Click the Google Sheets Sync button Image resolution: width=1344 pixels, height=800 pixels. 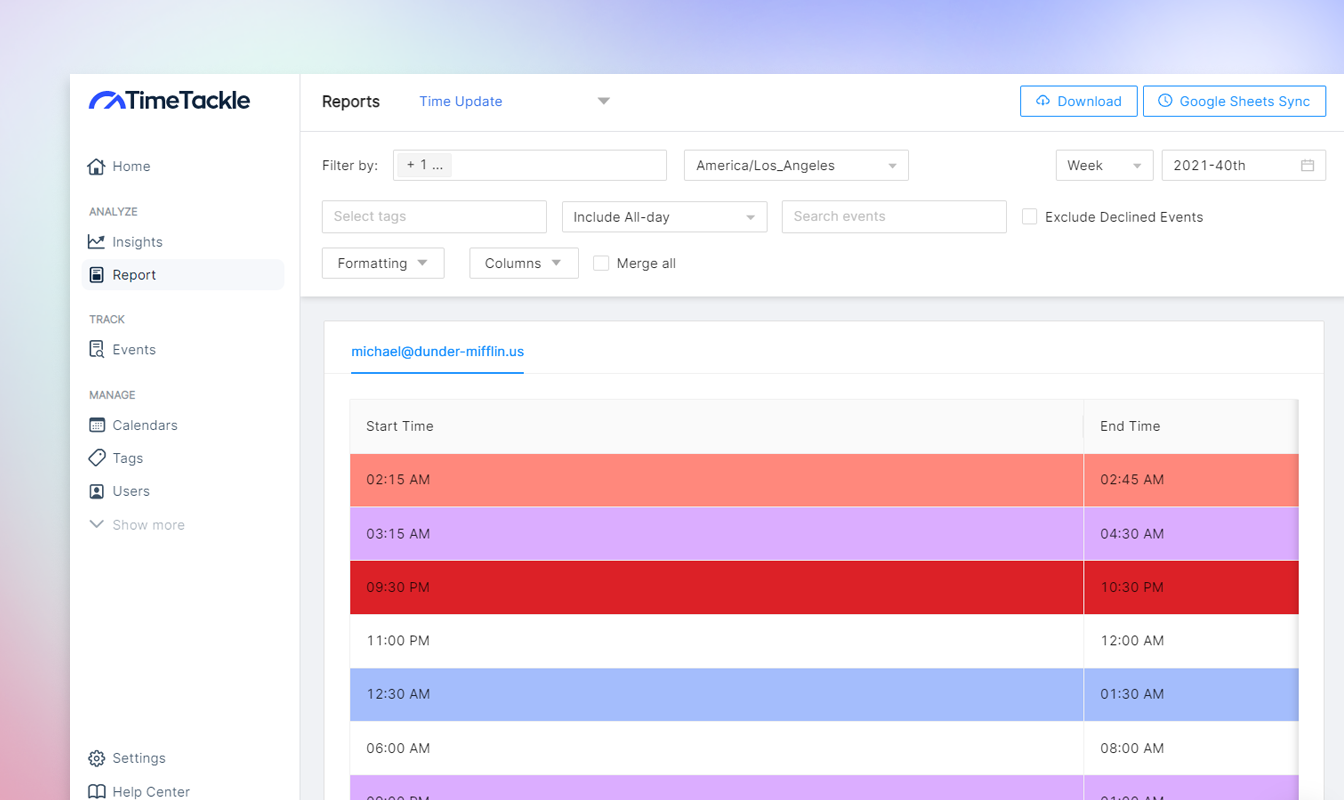click(1234, 101)
